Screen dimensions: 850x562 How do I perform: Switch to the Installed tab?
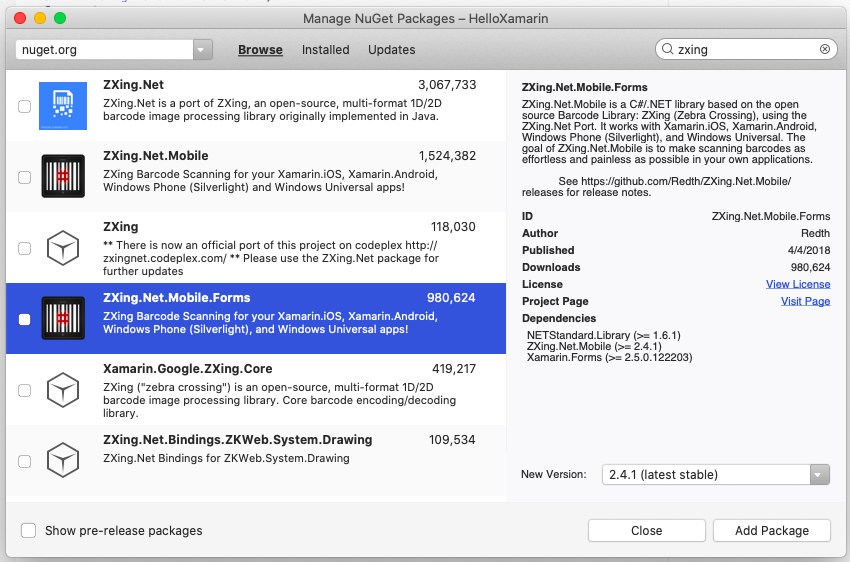click(x=325, y=49)
